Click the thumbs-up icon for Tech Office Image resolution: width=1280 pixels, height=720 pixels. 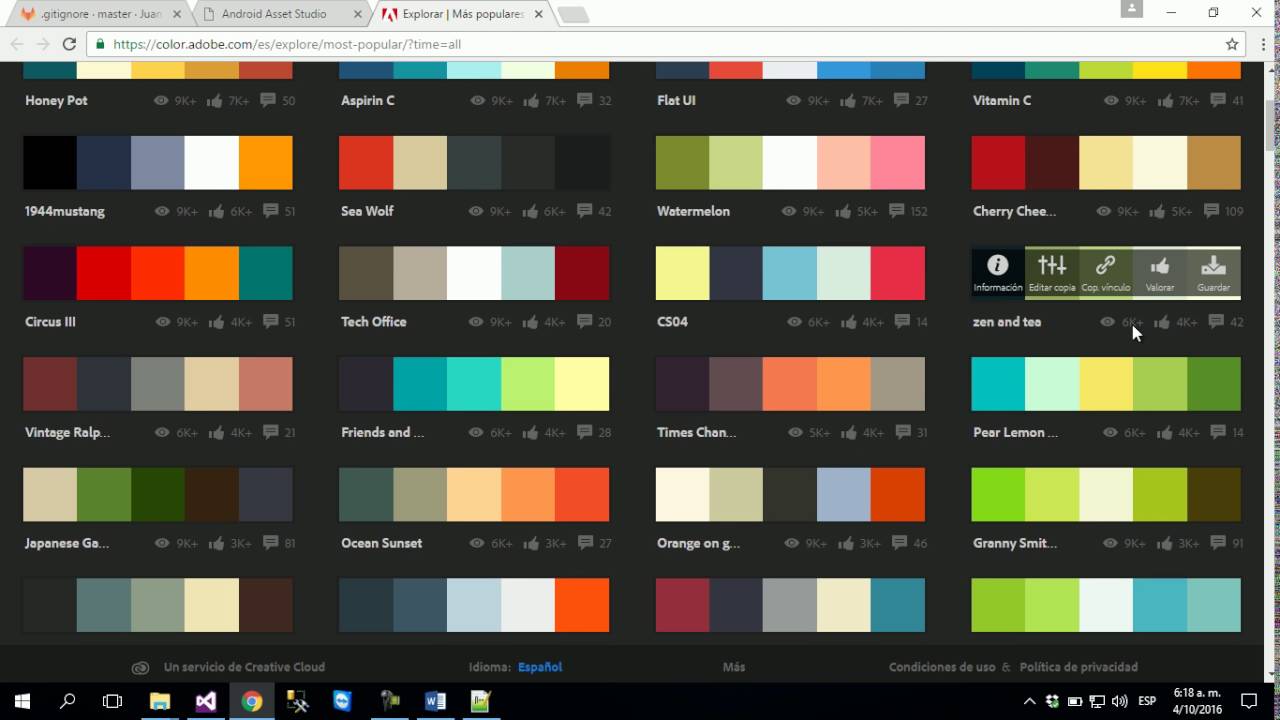click(531, 322)
